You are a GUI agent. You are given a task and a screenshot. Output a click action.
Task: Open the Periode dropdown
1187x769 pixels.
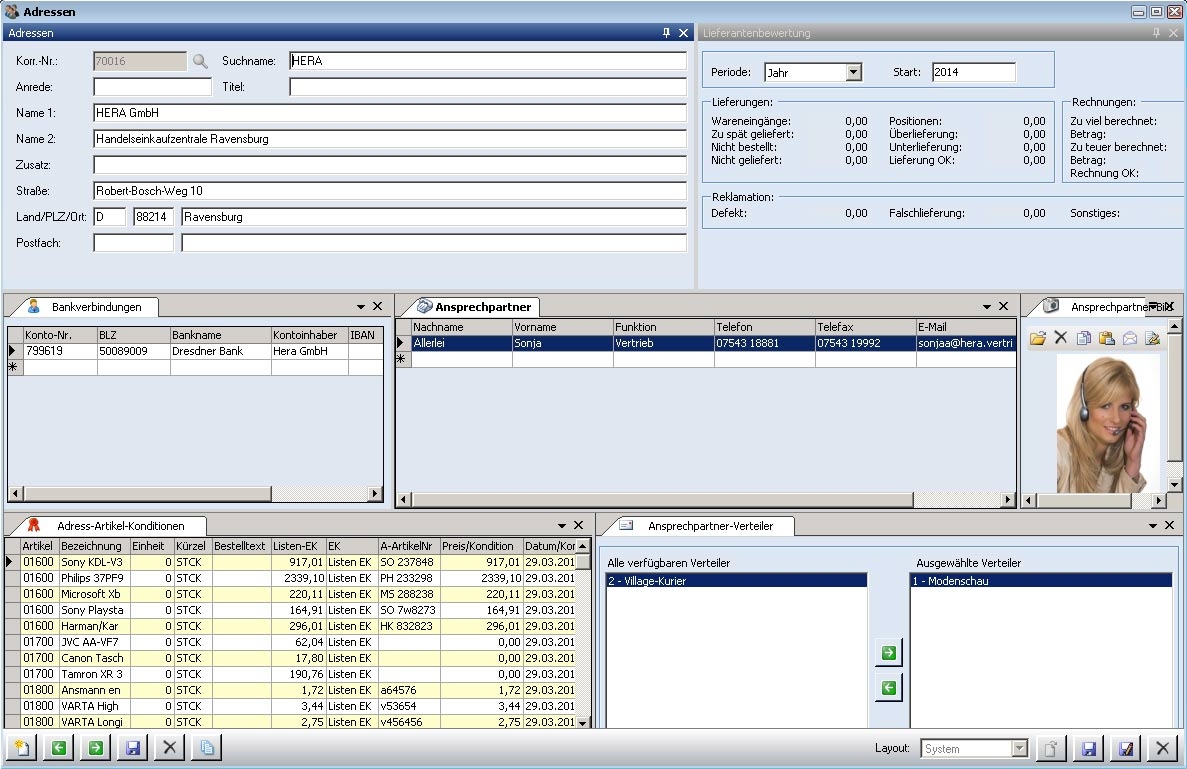tap(854, 72)
